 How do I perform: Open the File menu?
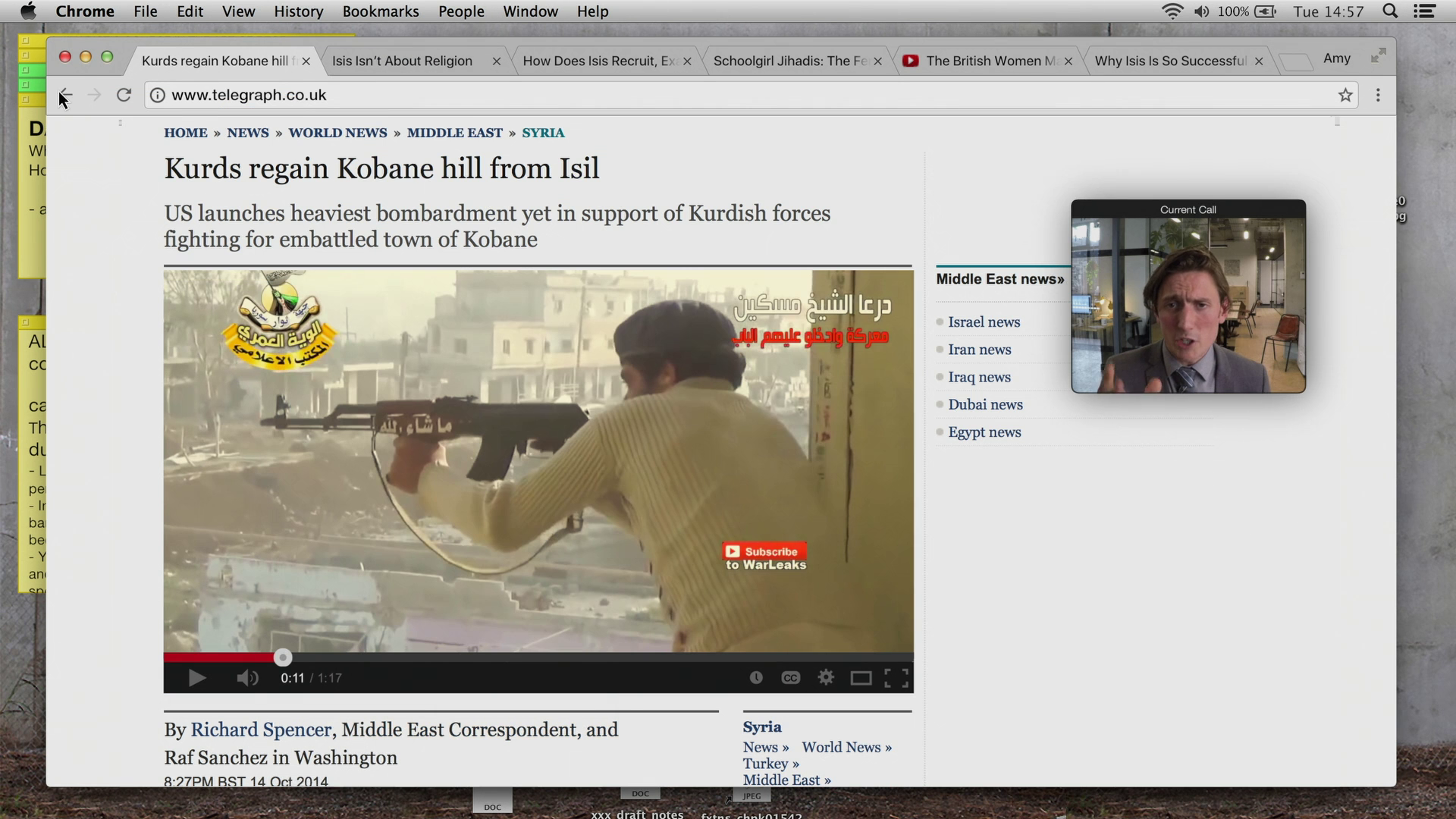coord(145,11)
